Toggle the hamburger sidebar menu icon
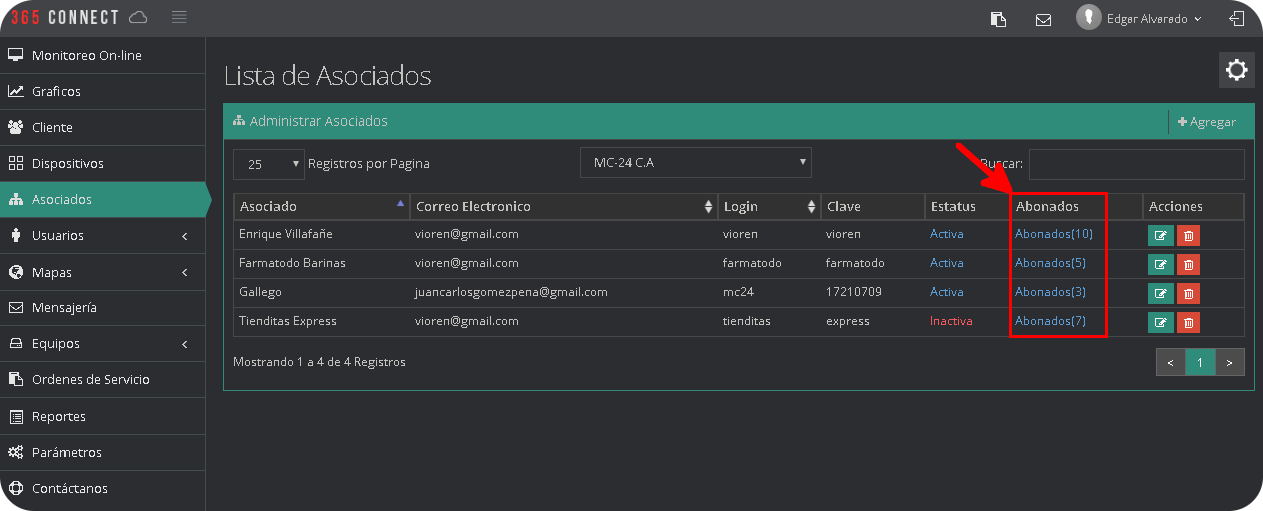This screenshot has width=1263, height=511. pyautogui.click(x=179, y=17)
